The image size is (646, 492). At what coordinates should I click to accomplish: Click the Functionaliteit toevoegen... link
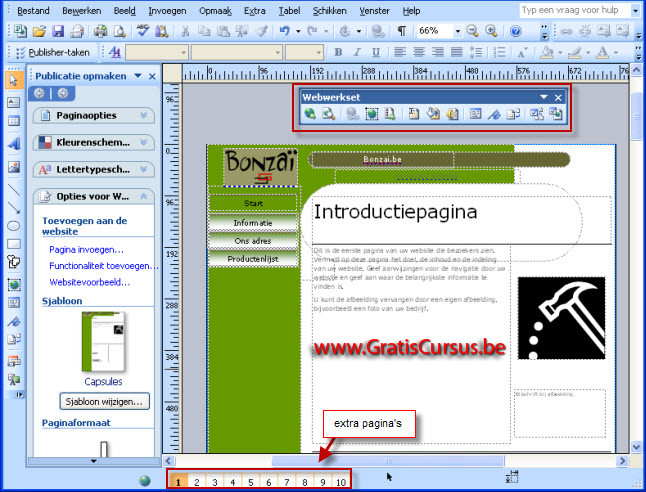click(x=103, y=266)
